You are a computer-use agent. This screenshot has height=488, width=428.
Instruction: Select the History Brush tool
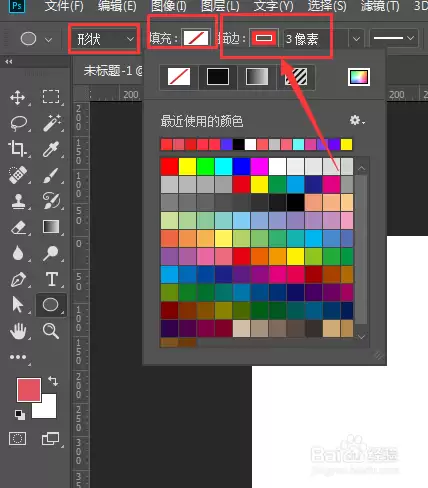pyautogui.click(x=51, y=201)
